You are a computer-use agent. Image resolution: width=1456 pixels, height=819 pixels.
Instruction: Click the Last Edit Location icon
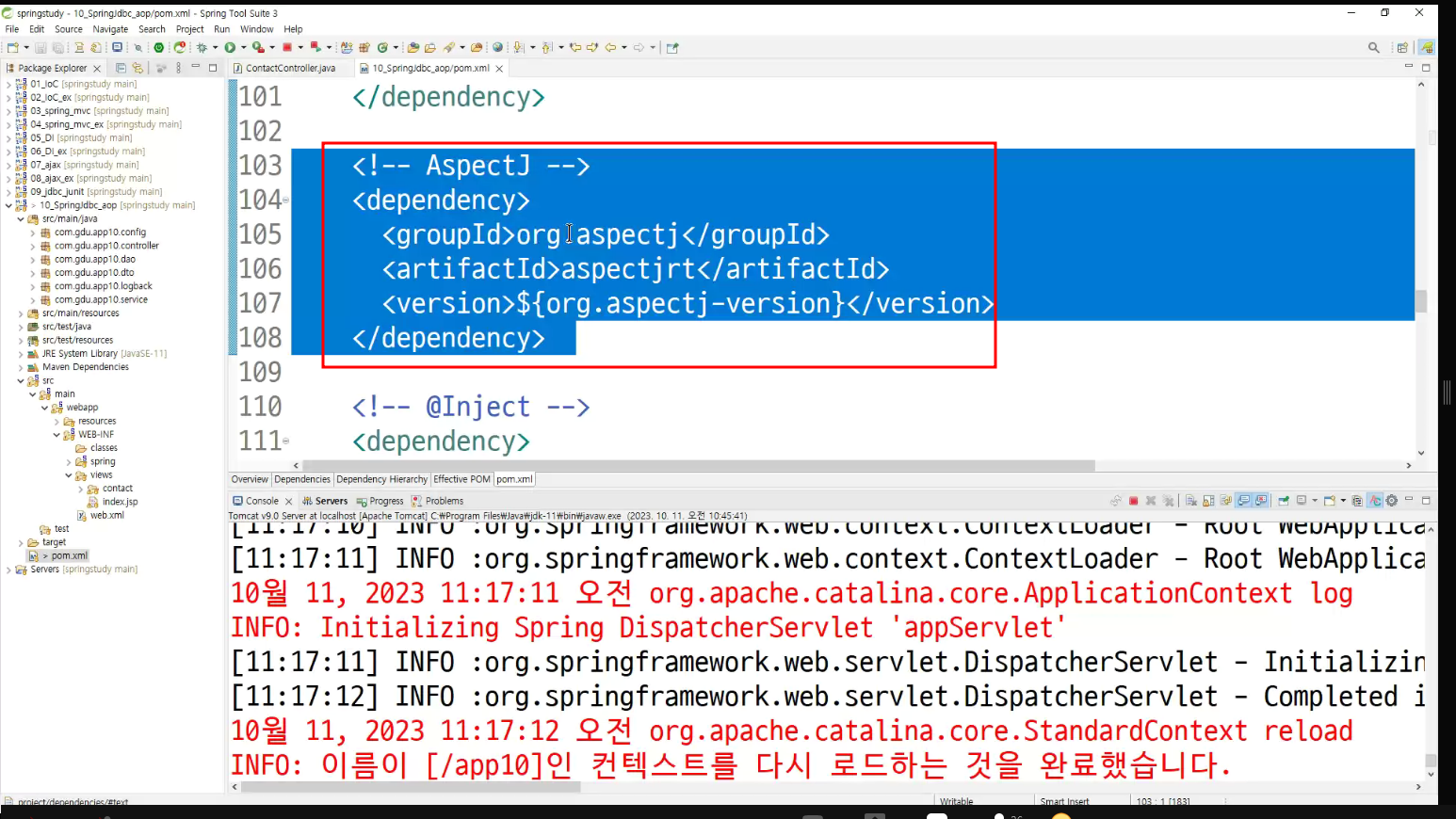[x=575, y=47]
